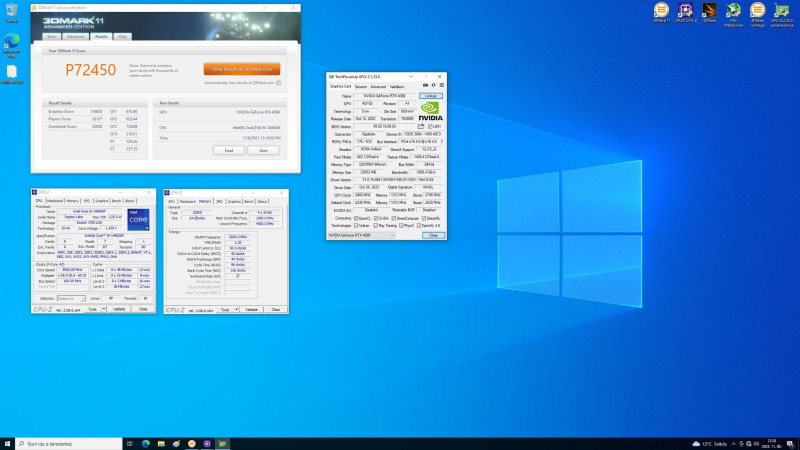Image resolution: width=800 pixels, height=450 pixels.
Task: Open the Bench tab in the left CPU-Z window
Action: (x=116, y=201)
